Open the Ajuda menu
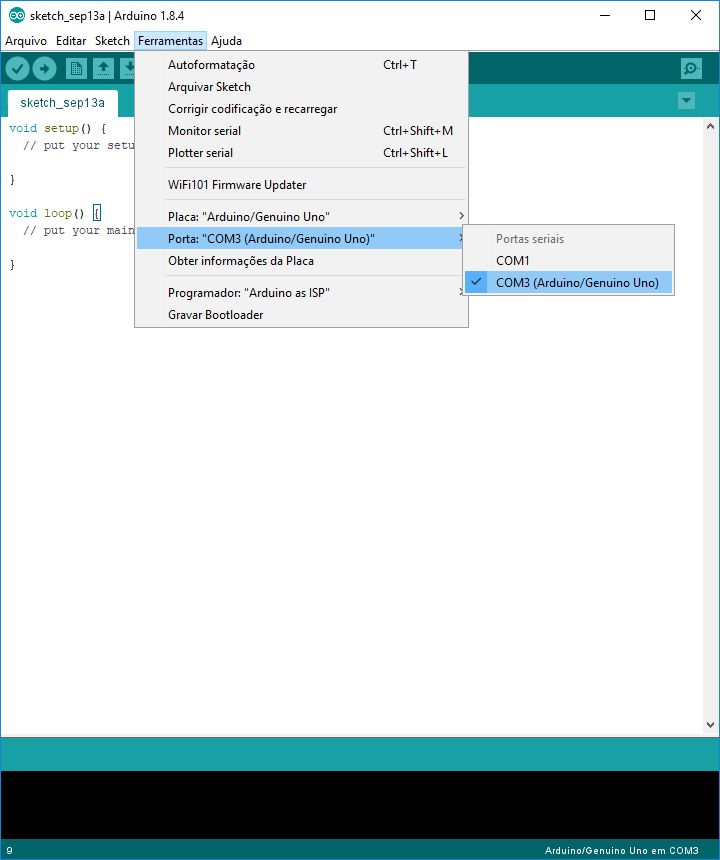720x860 pixels. click(x=226, y=41)
